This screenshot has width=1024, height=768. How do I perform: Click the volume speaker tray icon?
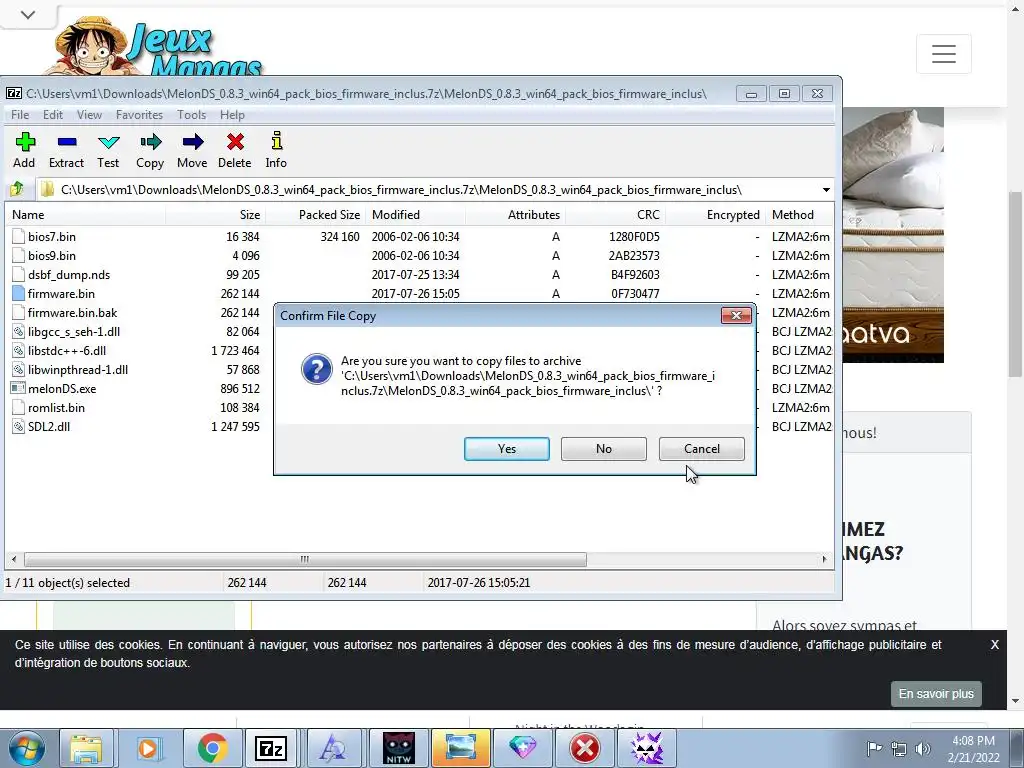(x=923, y=748)
